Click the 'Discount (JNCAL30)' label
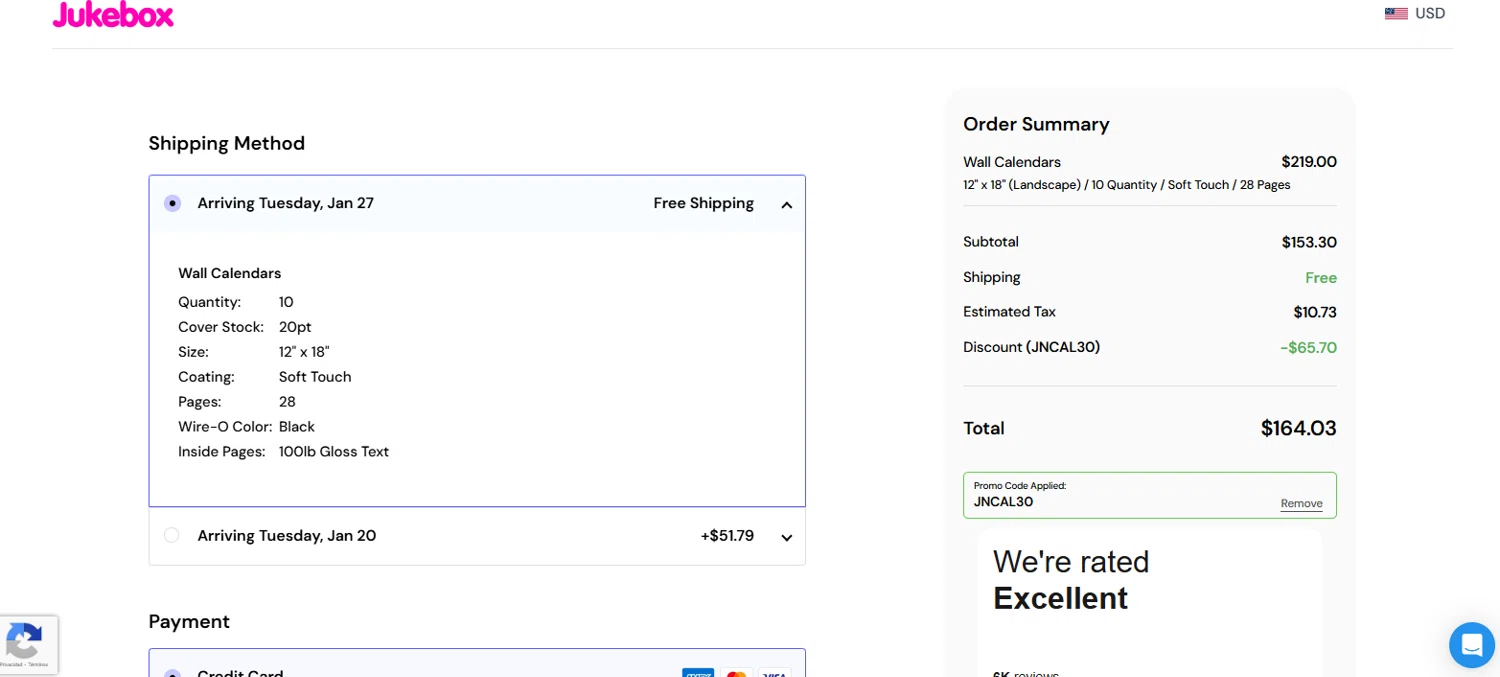 (x=1031, y=347)
